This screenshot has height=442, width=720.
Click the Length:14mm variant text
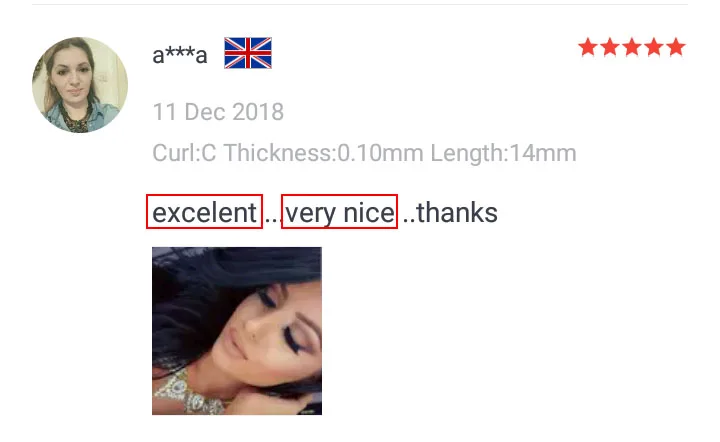click(x=503, y=153)
